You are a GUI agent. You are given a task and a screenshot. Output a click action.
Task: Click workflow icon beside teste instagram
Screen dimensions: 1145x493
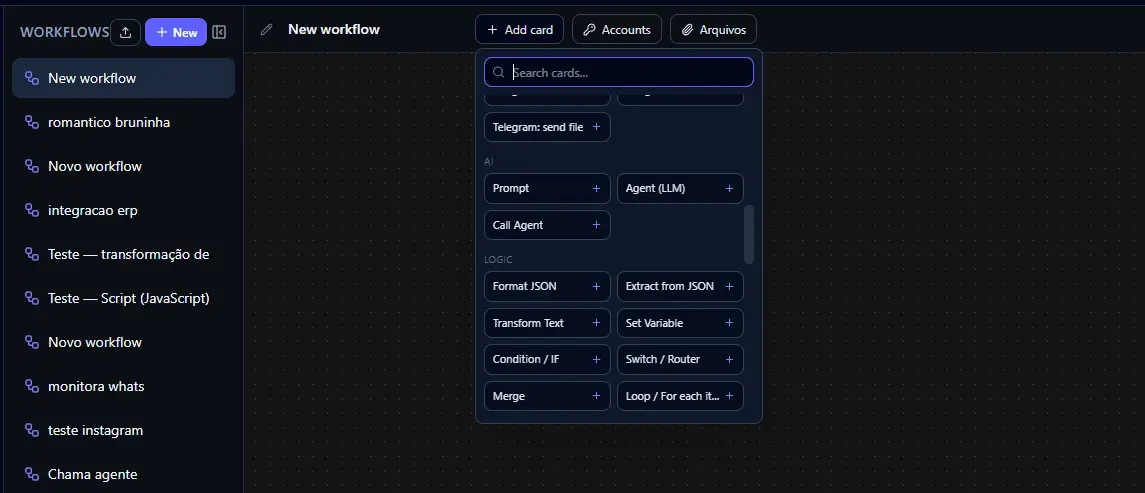(x=31, y=430)
